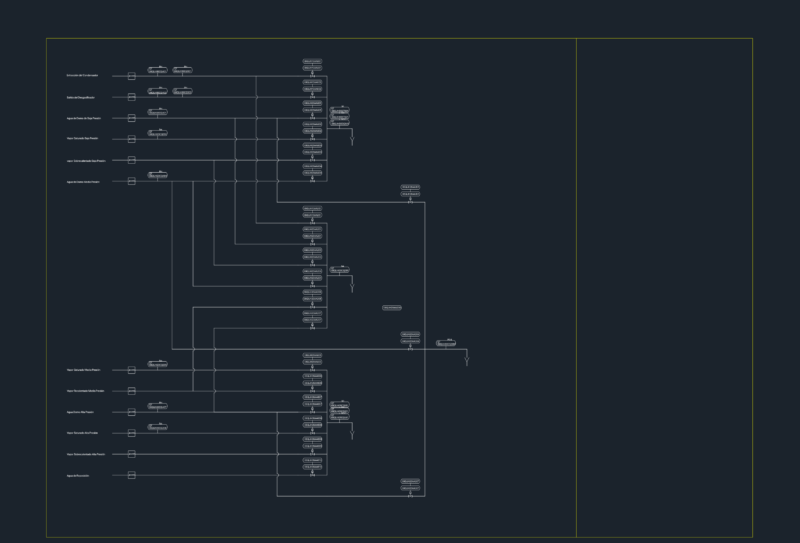
Task: Select square block symbol on Salida del Desgasificador line
Action: coord(132,97)
